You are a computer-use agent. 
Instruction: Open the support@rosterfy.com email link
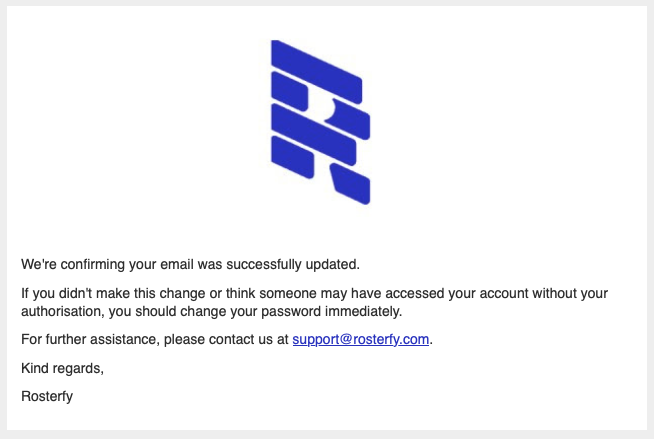pos(361,339)
